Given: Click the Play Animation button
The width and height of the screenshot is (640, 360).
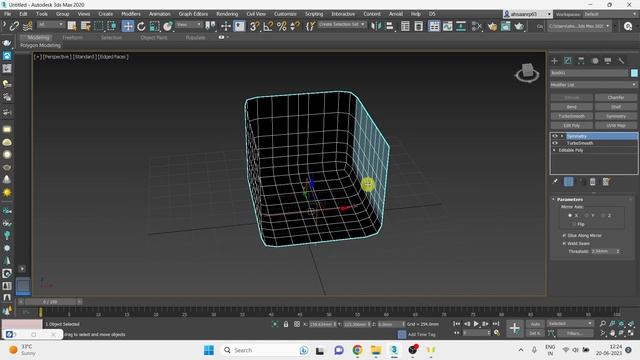Looking at the screenshot, I should [x=476, y=324].
